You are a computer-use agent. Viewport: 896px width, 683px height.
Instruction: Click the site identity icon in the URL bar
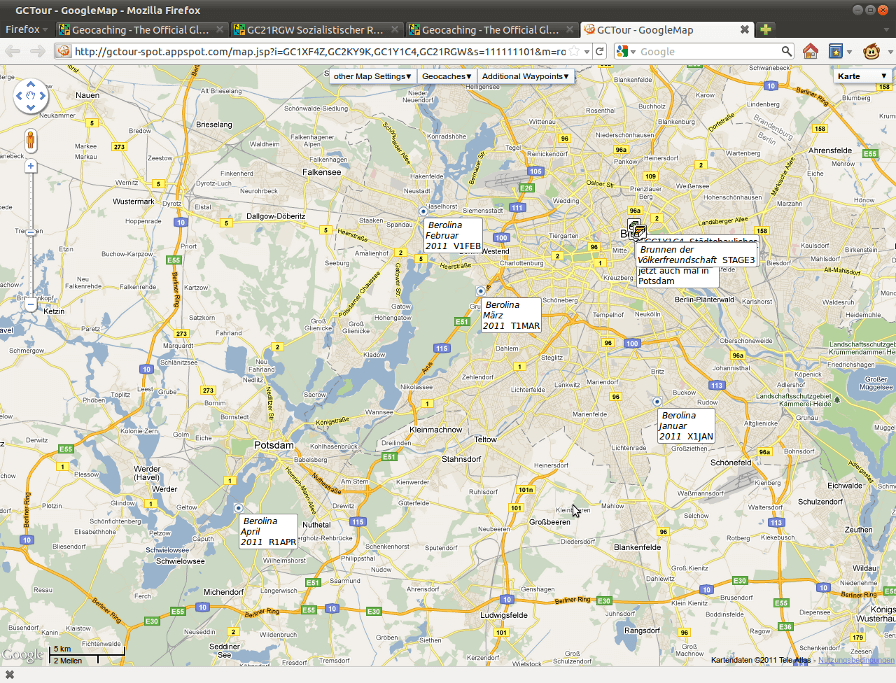coord(63,51)
